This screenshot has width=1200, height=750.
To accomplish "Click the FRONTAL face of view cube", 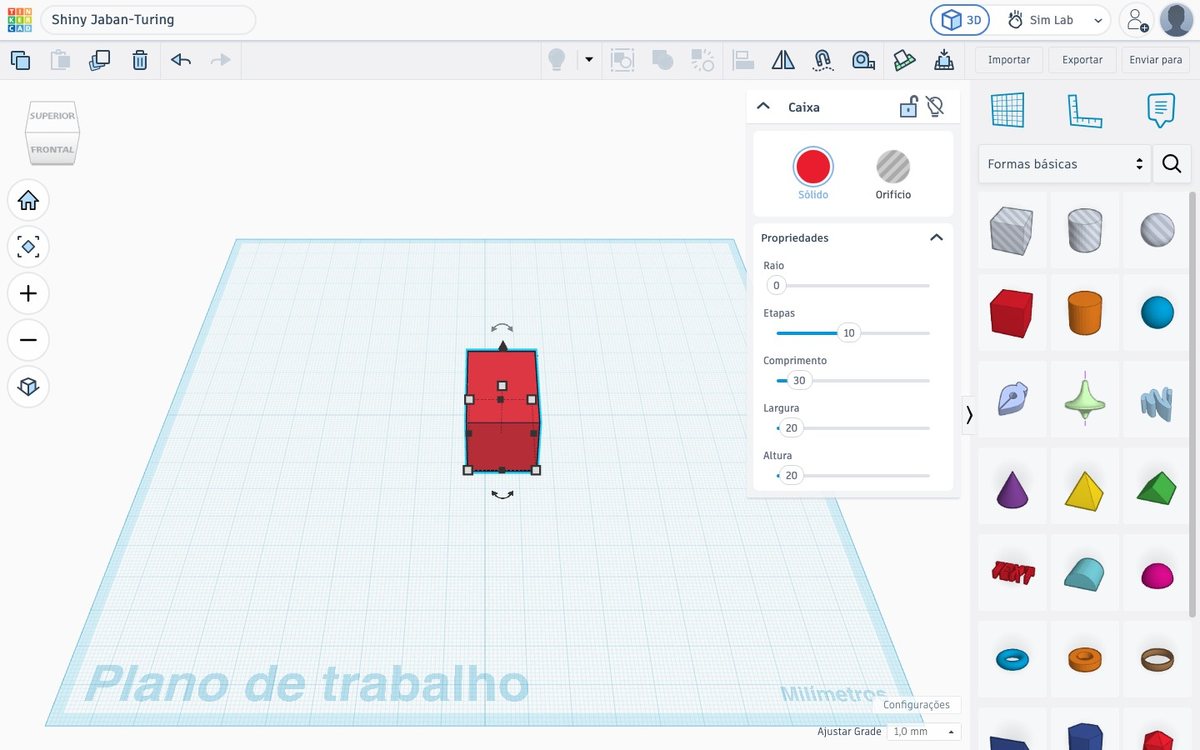I will [52, 149].
